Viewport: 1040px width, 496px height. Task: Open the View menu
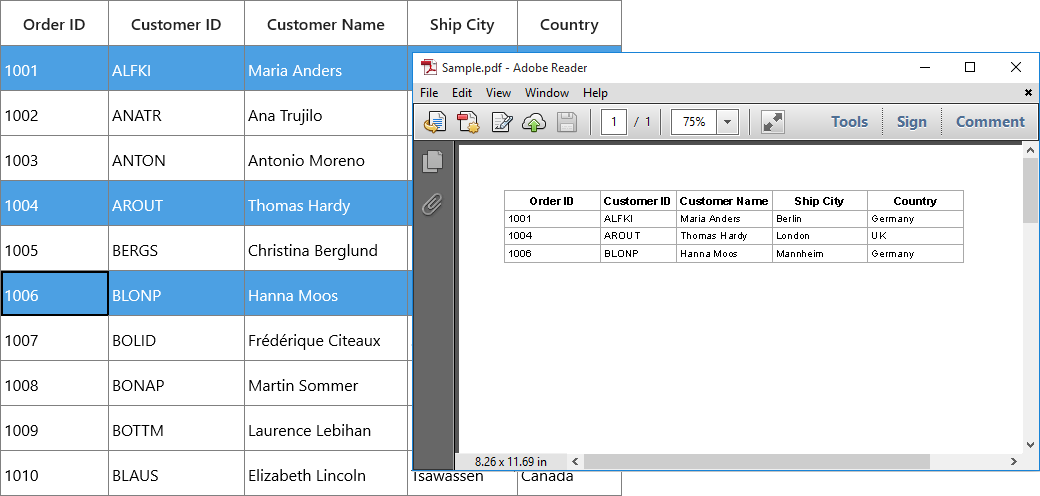tap(498, 93)
